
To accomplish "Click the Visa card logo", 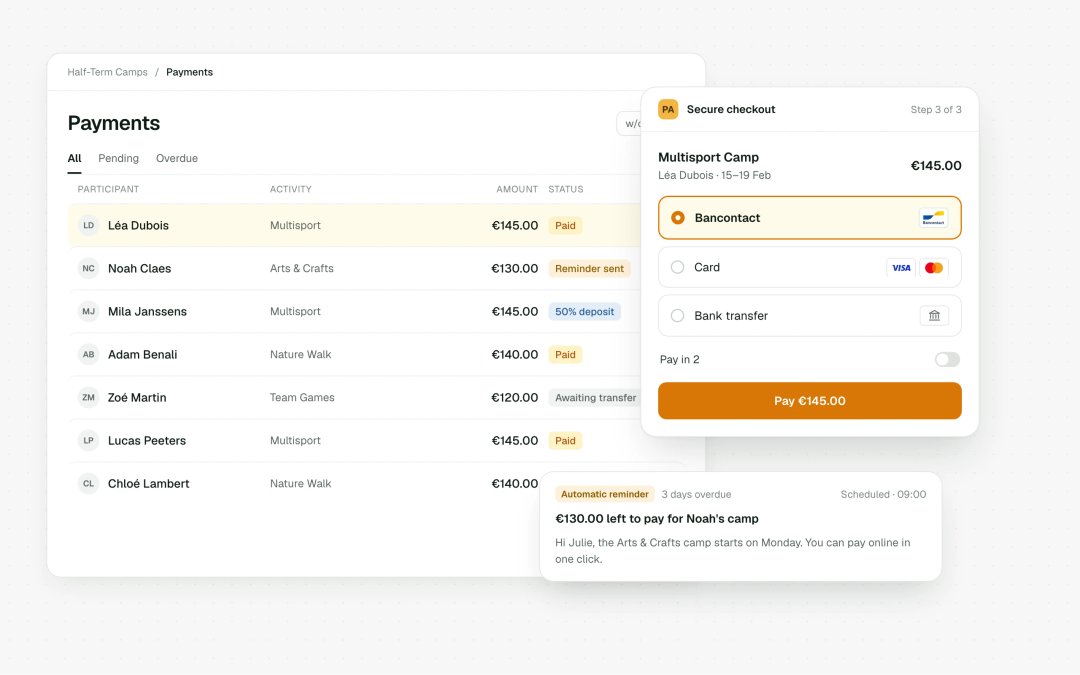I will [901, 268].
